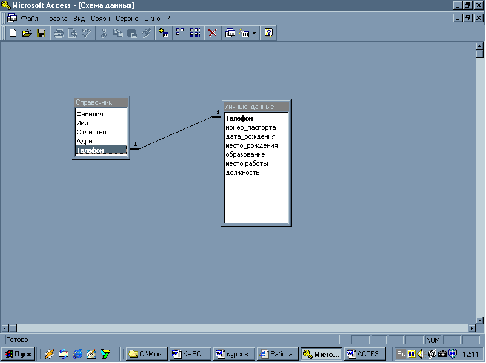Screen dimensions: 486x363
Task: Switch to the last Word taskbar button
Action: pos(365,354)
